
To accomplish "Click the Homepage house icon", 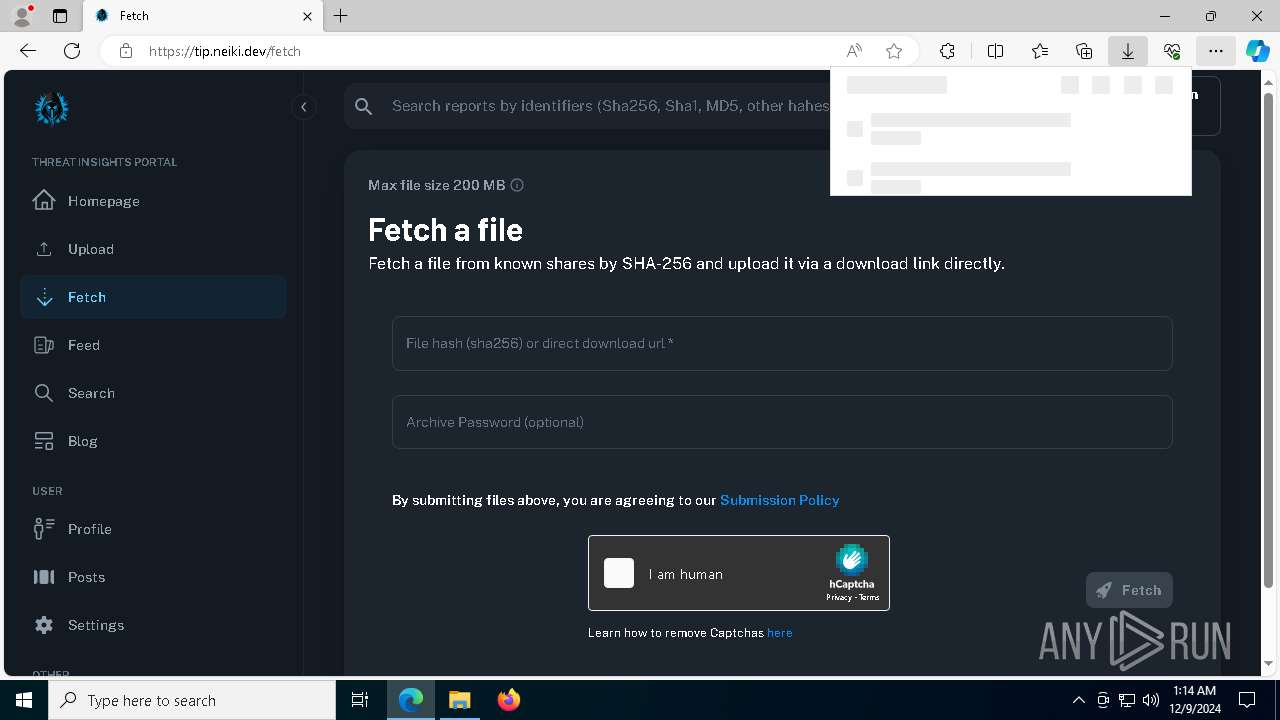I will [44, 200].
